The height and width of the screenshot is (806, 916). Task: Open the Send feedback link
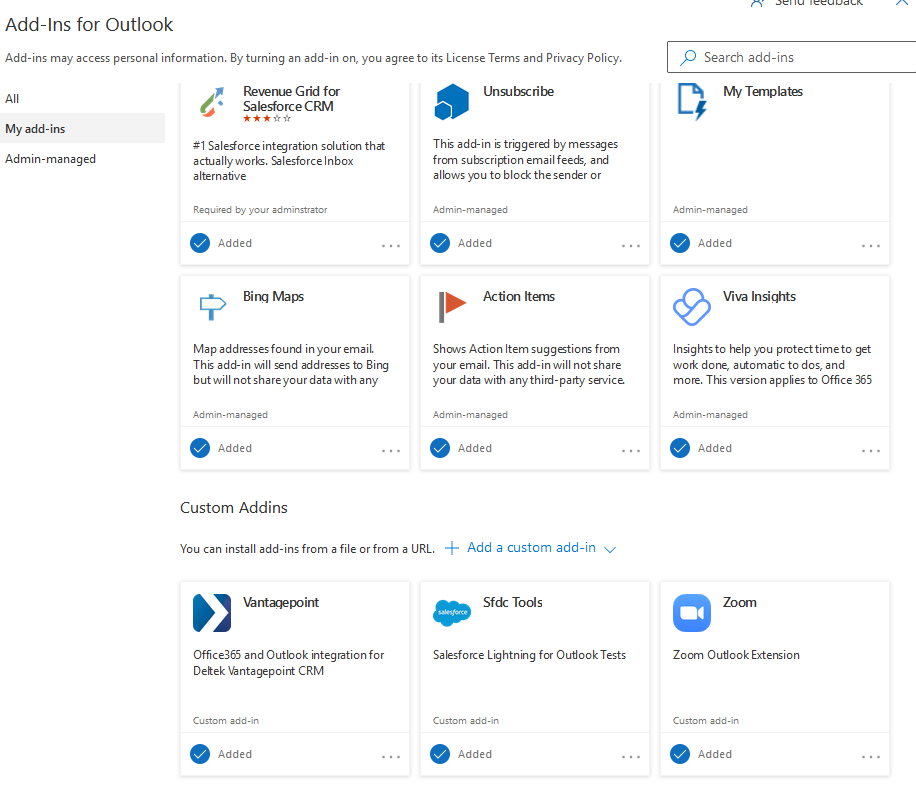coord(818,3)
